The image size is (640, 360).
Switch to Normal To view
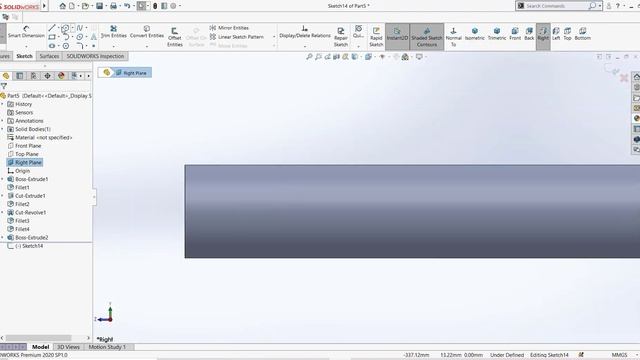click(453, 37)
